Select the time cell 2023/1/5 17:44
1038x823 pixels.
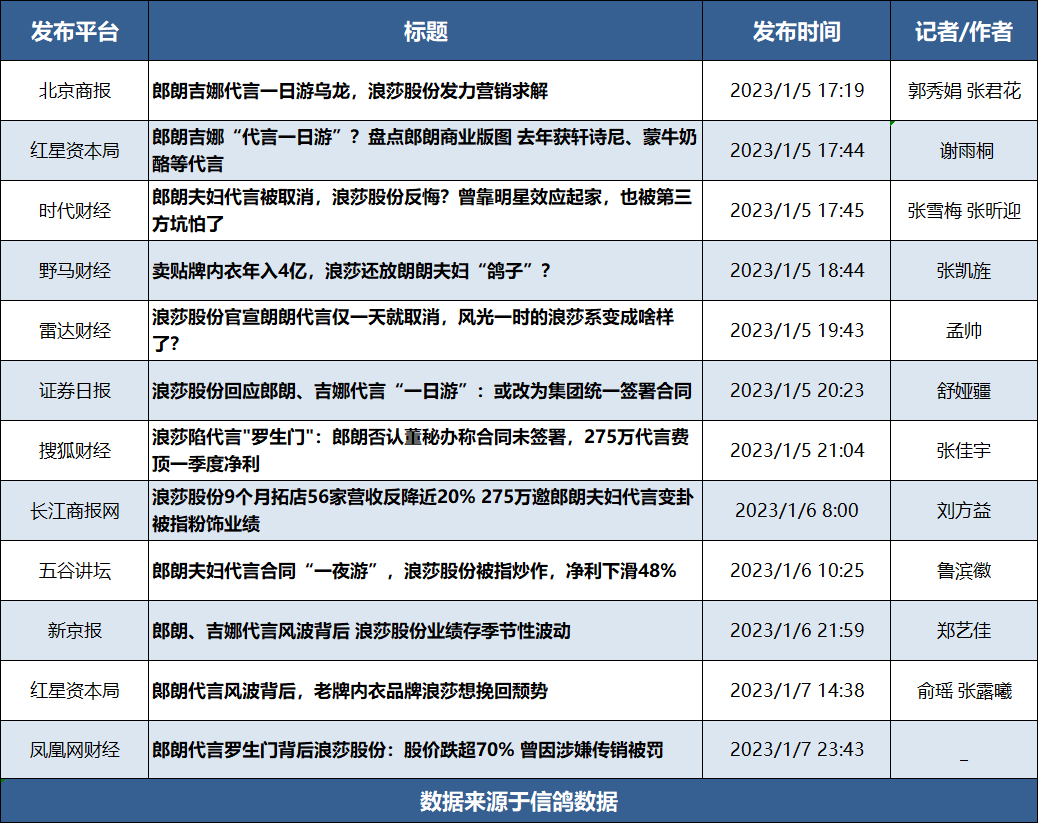click(x=796, y=150)
